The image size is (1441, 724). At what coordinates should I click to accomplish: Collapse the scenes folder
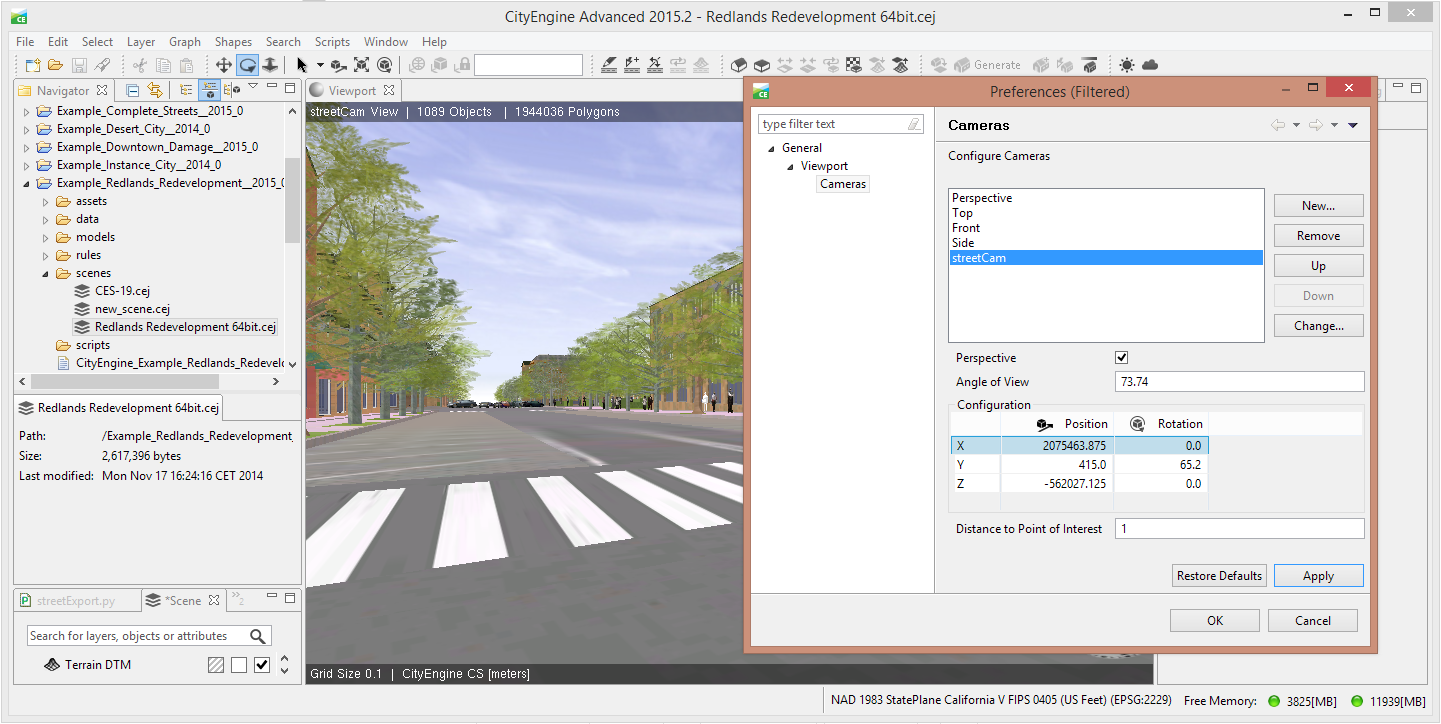46,273
